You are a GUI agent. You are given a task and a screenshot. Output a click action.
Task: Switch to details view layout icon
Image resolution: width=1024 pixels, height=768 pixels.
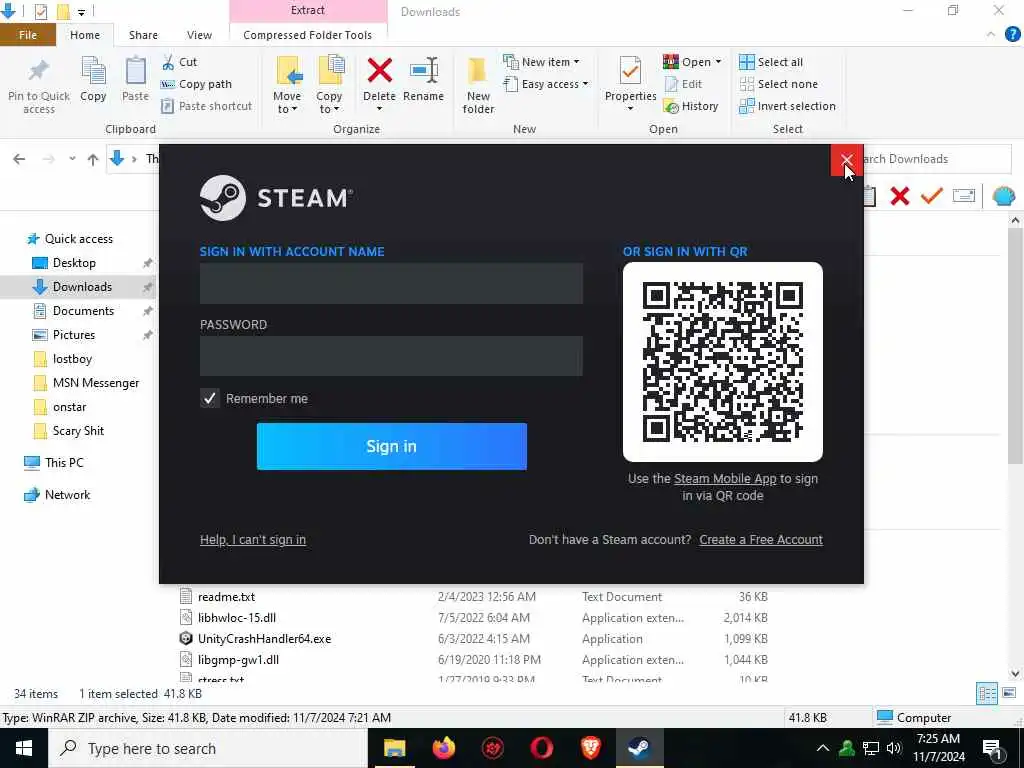click(986, 694)
